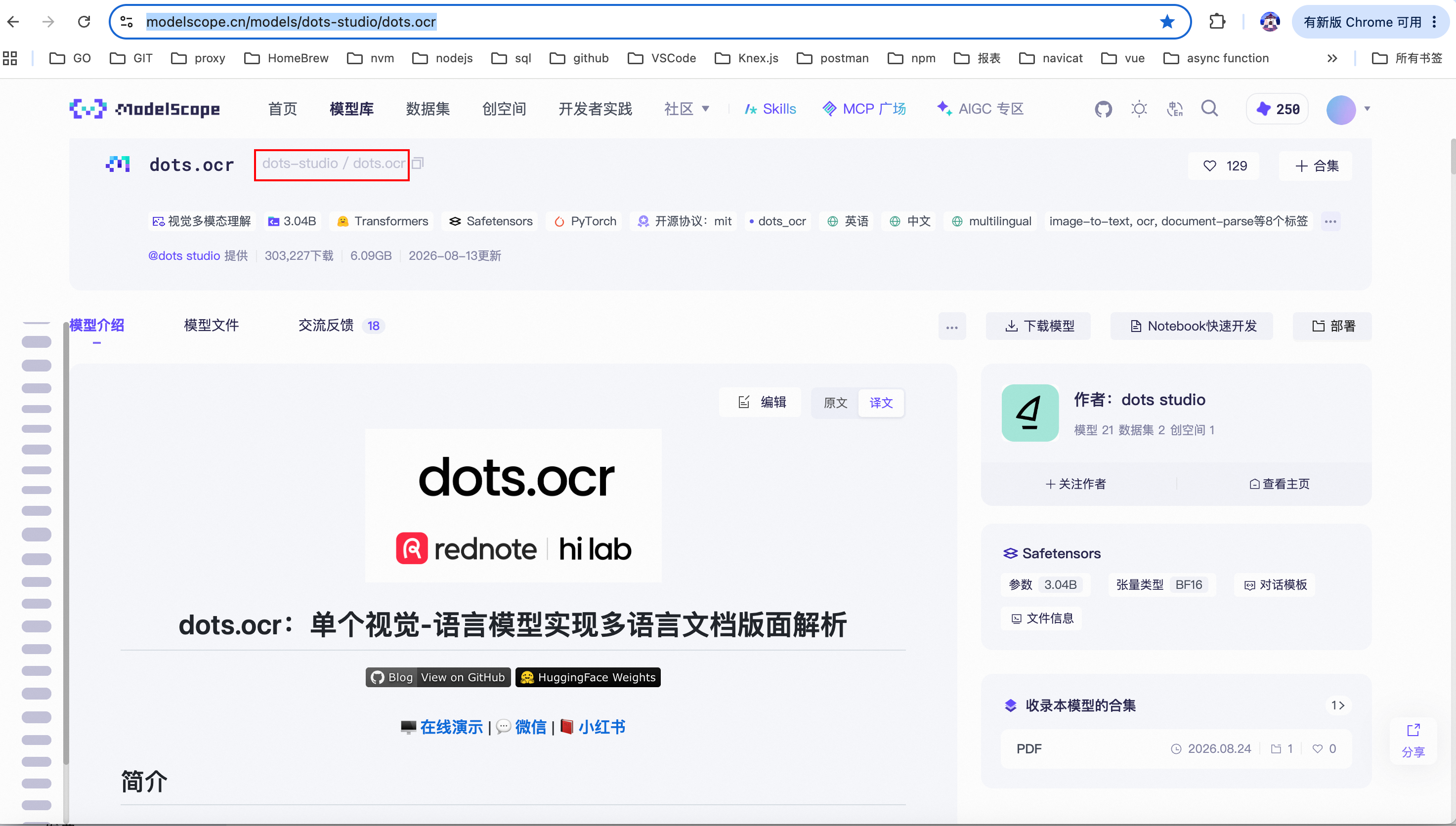Screen dimensions: 1456x826
Task: Open the PDF collection card
Action: (x=1176, y=749)
